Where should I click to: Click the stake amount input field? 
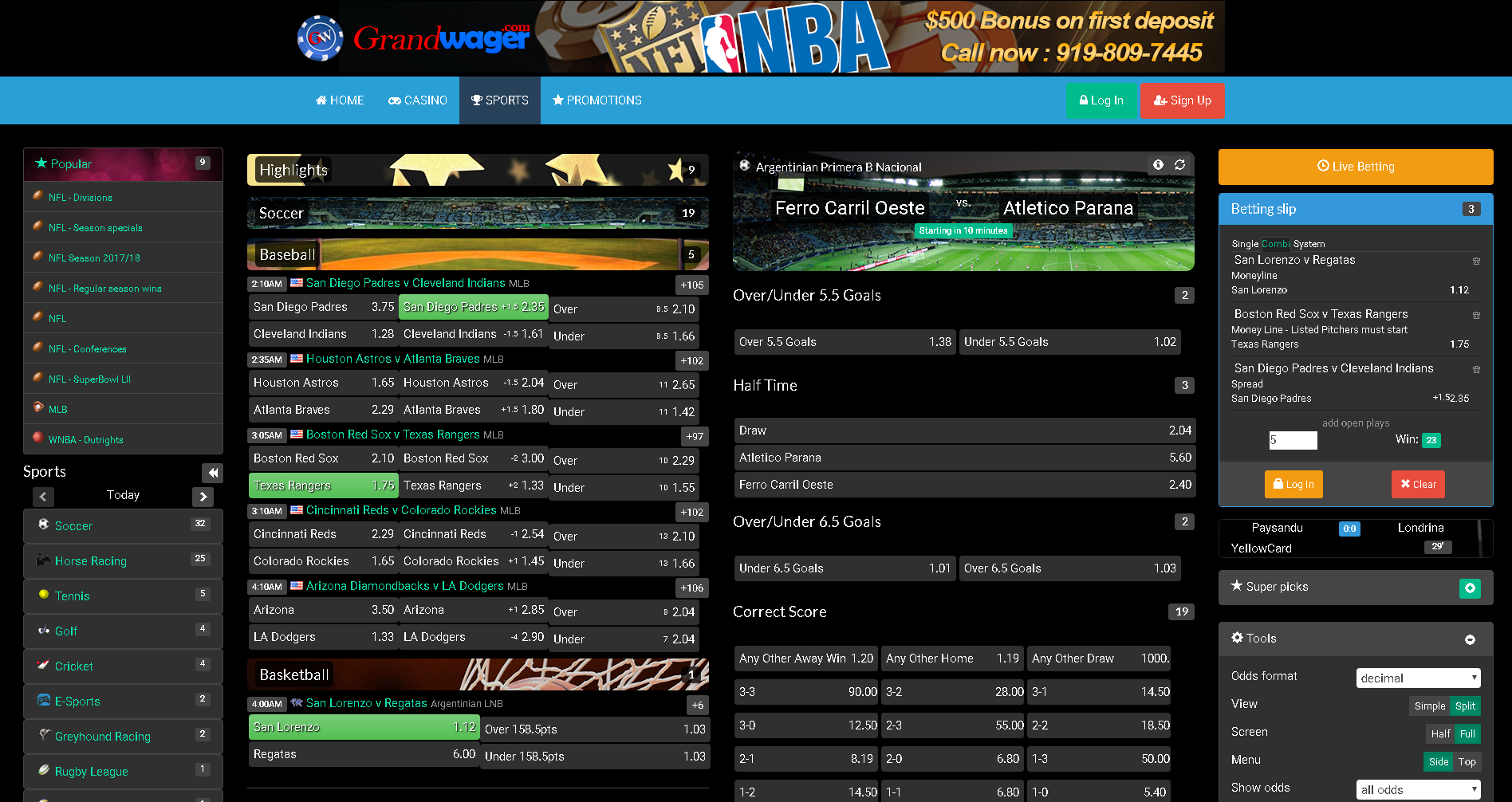coord(1293,440)
